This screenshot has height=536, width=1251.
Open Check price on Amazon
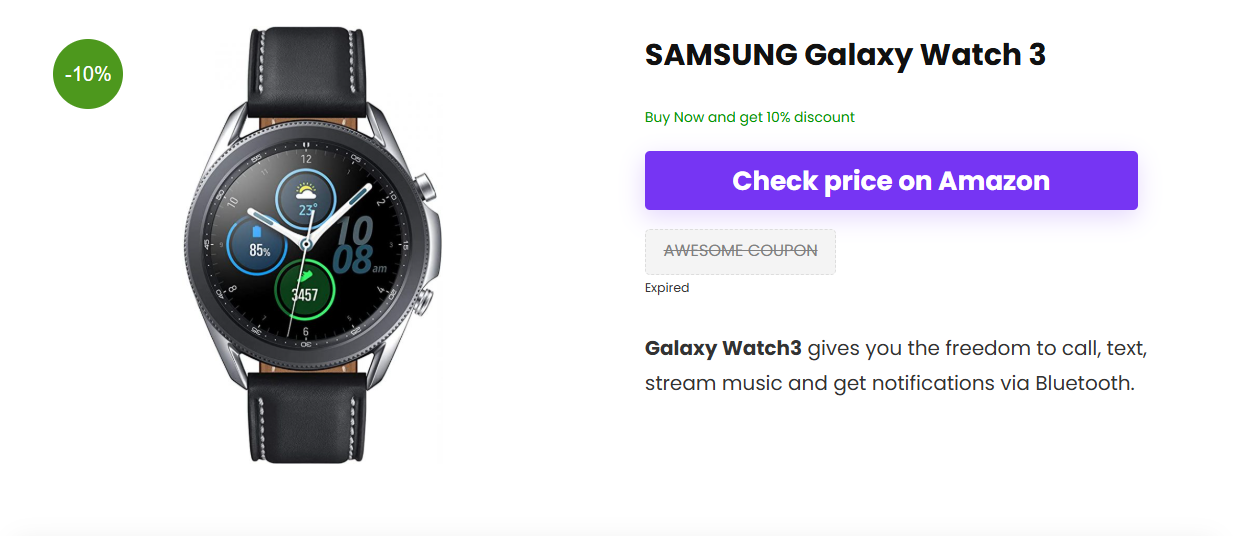point(891,181)
